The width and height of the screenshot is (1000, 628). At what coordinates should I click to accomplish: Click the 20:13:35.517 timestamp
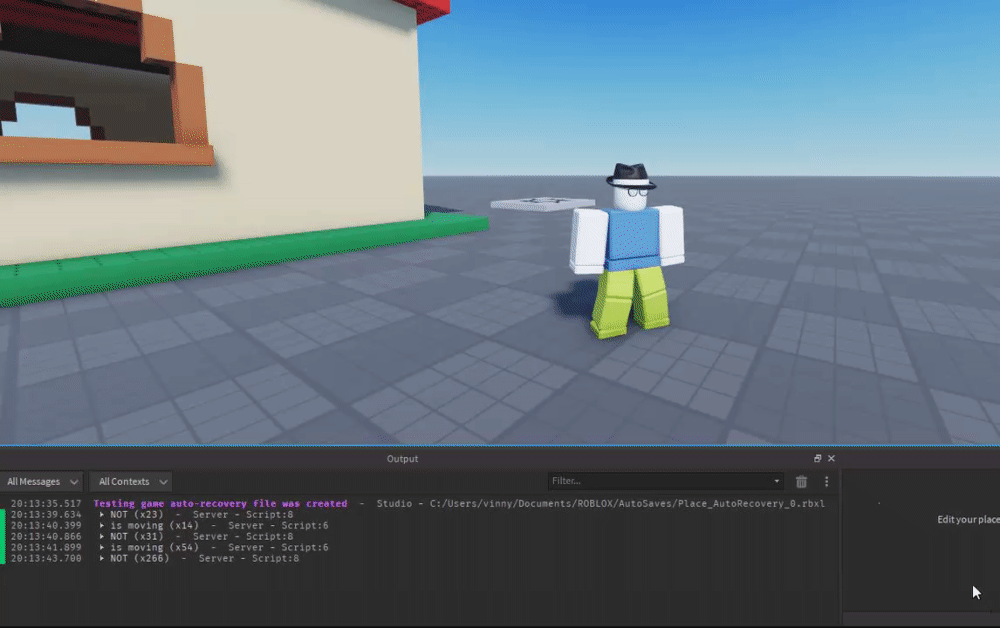(x=46, y=504)
